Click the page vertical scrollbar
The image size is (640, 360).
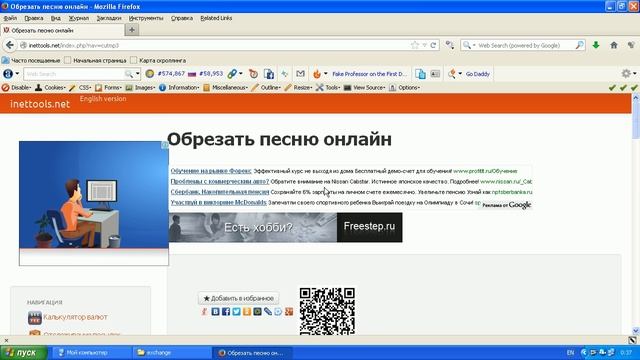pyautogui.click(x=636, y=214)
